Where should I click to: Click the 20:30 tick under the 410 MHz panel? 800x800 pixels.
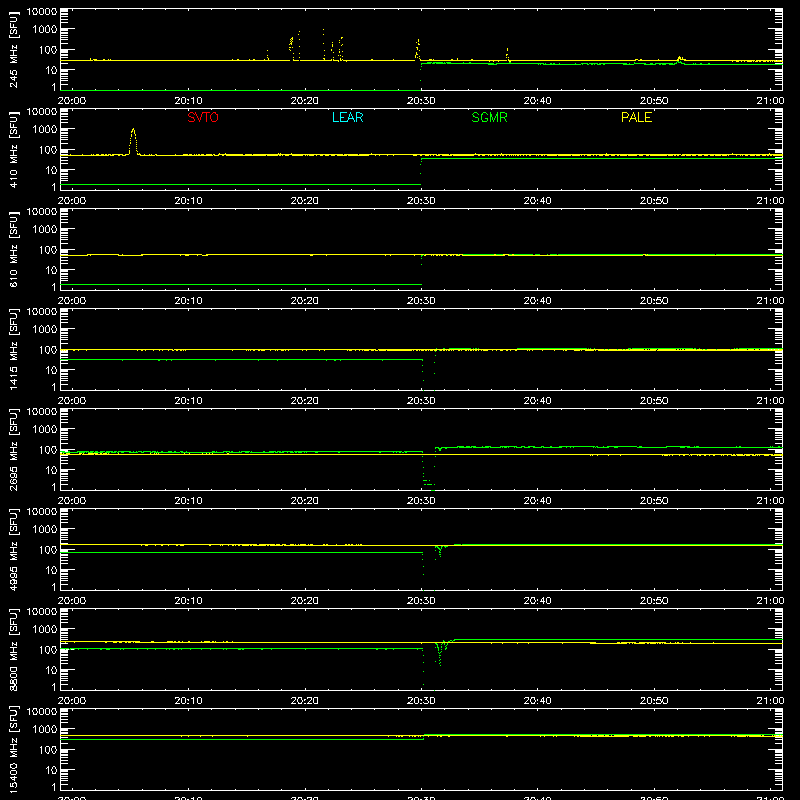421,201
